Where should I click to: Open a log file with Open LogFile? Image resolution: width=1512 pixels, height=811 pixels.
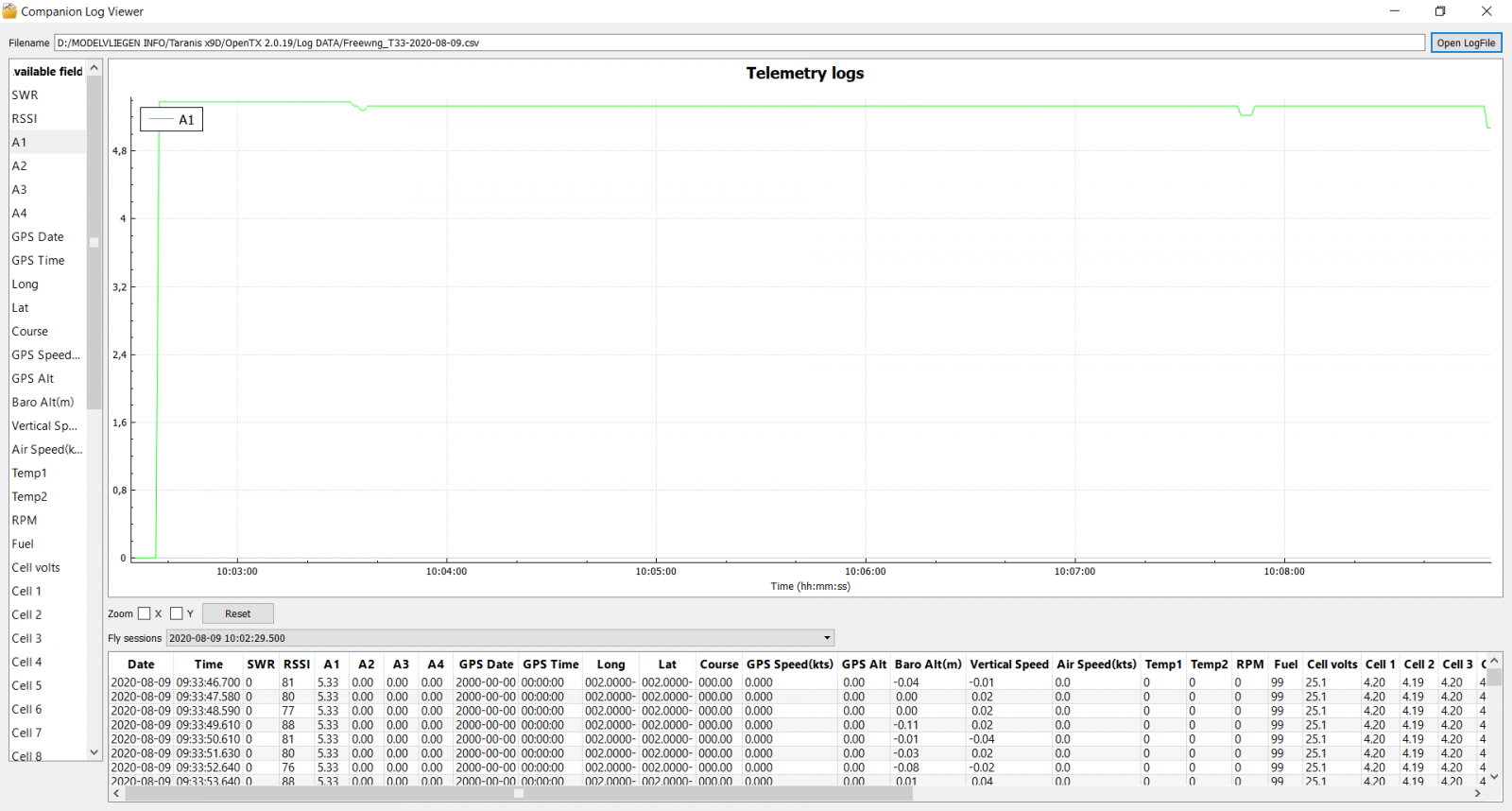pos(1466,43)
